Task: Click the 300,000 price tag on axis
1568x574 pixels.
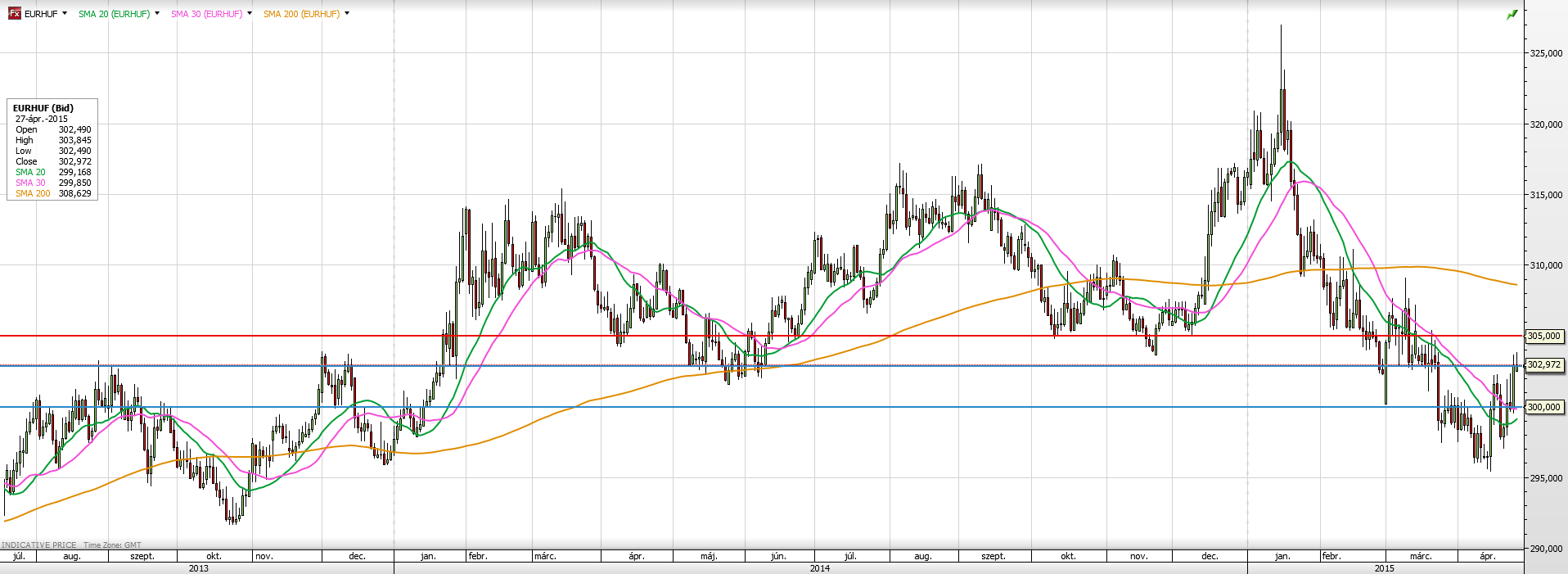Action: tap(1544, 407)
